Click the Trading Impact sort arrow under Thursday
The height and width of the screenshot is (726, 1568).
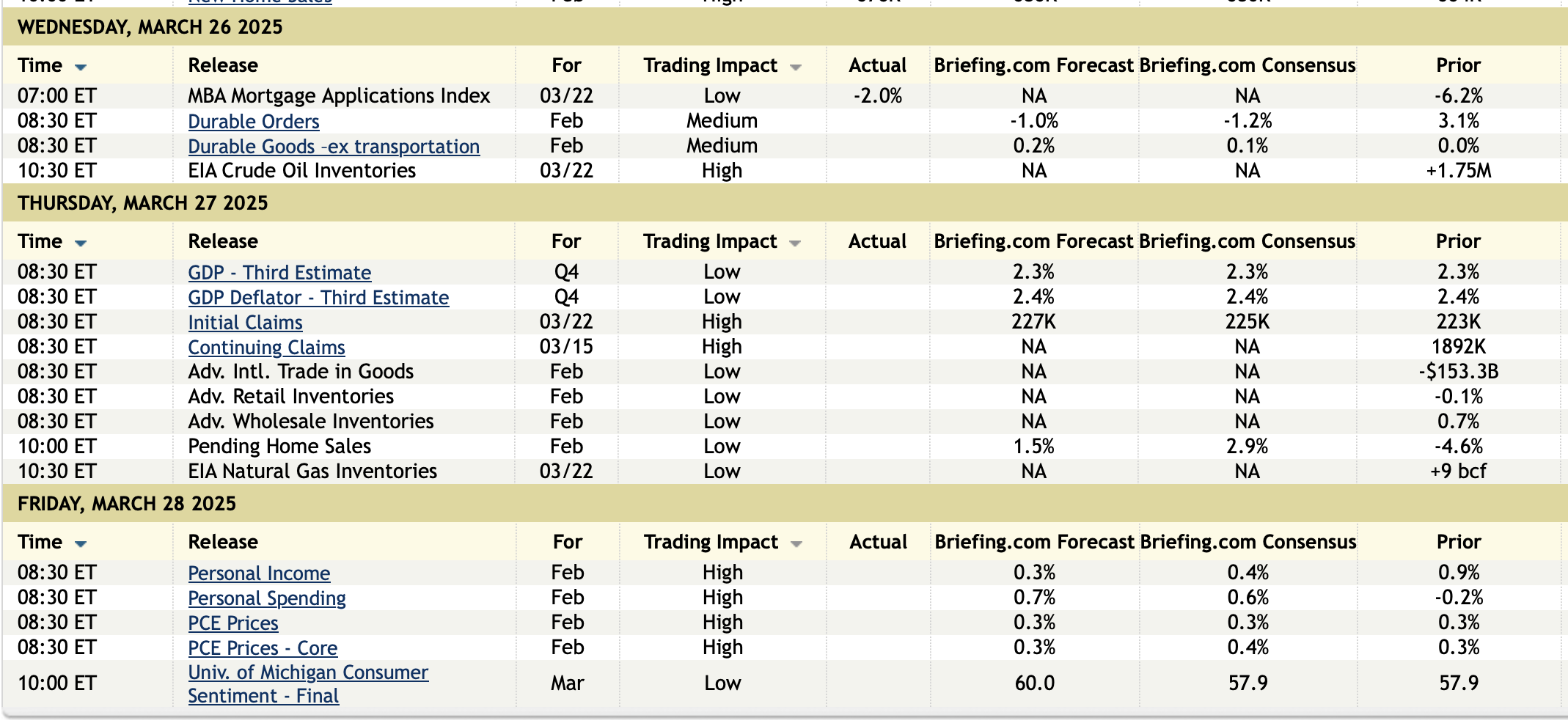[x=795, y=243]
